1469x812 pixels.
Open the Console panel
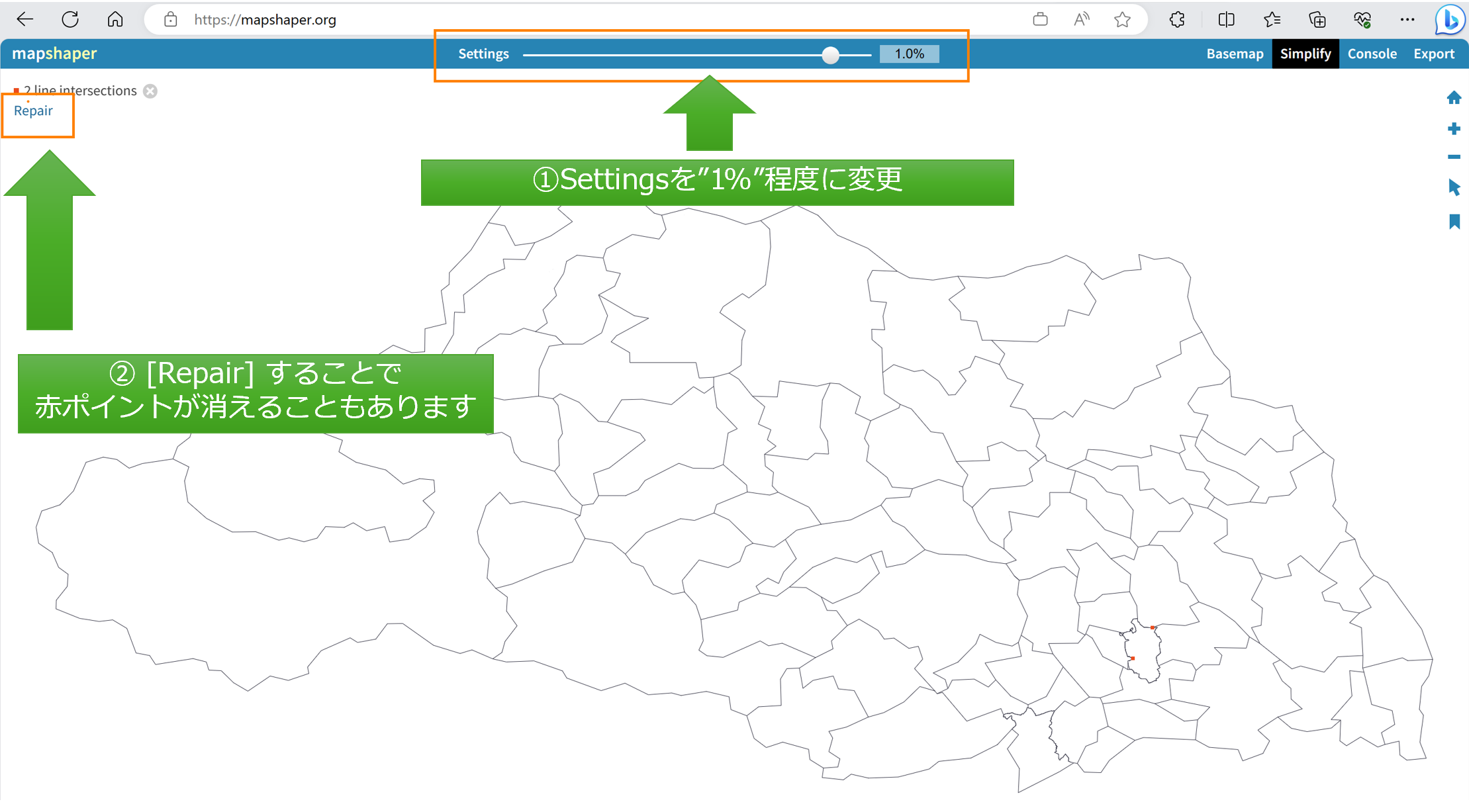click(1372, 54)
